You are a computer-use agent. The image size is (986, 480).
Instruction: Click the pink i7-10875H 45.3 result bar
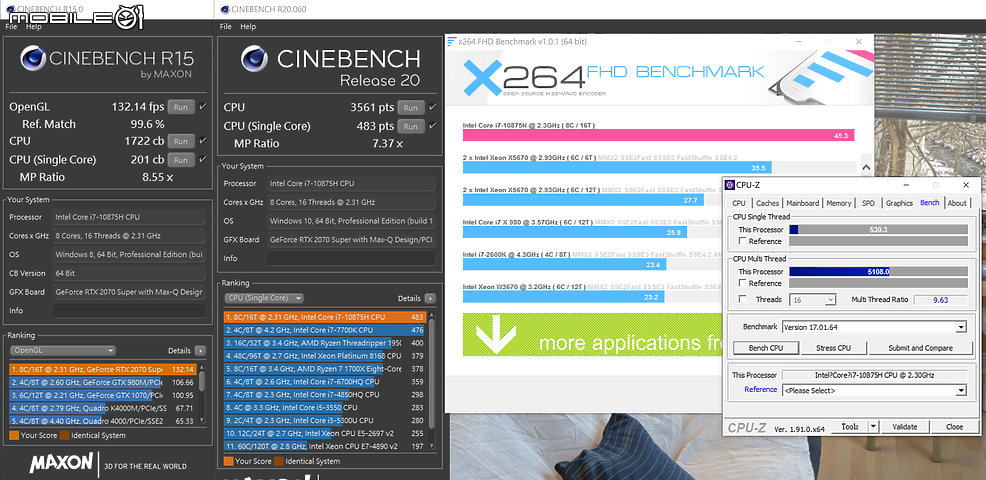[658, 135]
